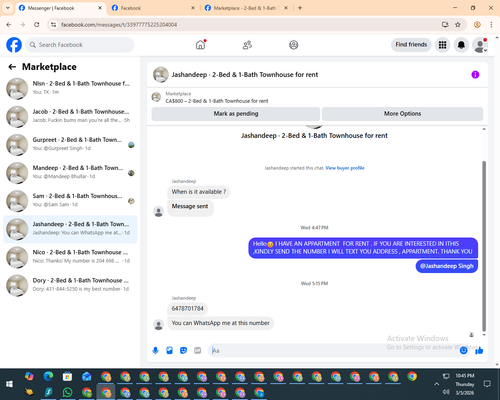The image size is (500, 400).
Task: Focus the Aa message input field
Action: tap(333, 350)
